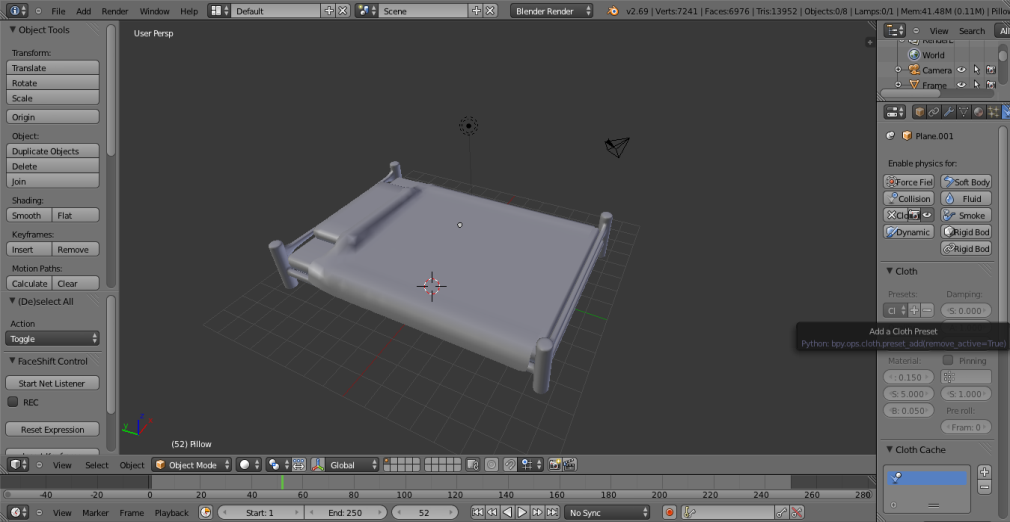Open the Object Mode dropdown
Viewport: 1010px width, 522px height.
pyautogui.click(x=192, y=465)
